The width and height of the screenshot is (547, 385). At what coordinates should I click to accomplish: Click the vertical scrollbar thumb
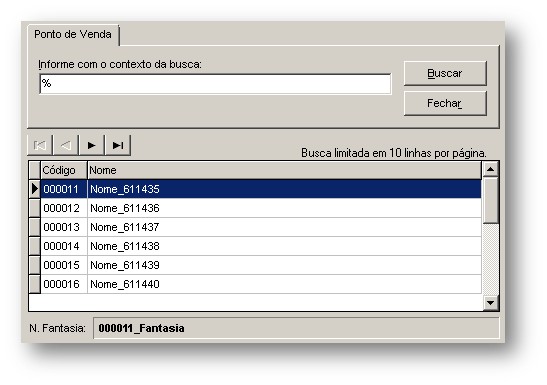(x=490, y=201)
